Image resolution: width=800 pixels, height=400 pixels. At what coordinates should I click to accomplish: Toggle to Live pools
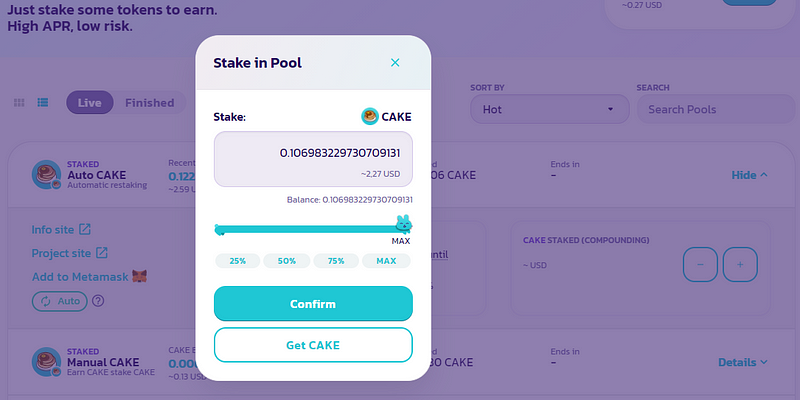[90, 103]
